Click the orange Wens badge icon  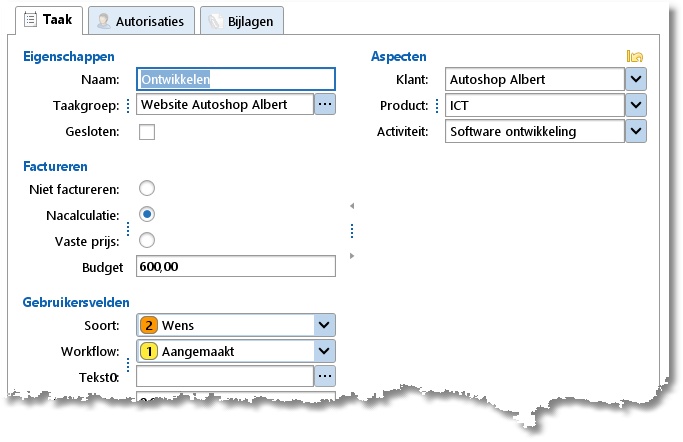click(149, 325)
